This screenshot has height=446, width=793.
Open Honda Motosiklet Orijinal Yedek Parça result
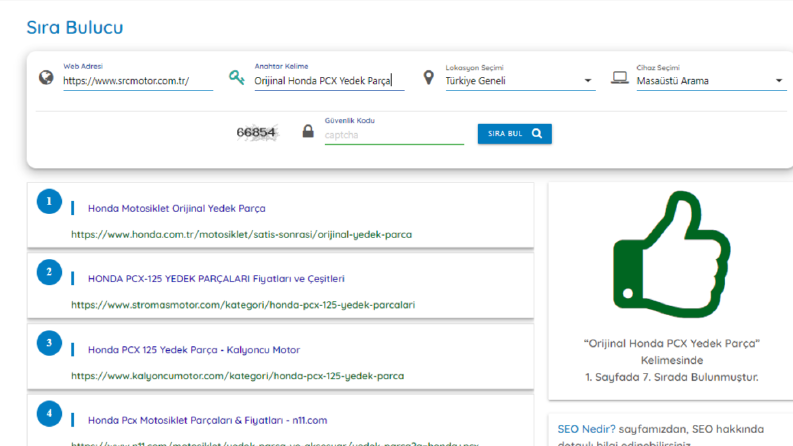pyautogui.click(x=177, y=208)
